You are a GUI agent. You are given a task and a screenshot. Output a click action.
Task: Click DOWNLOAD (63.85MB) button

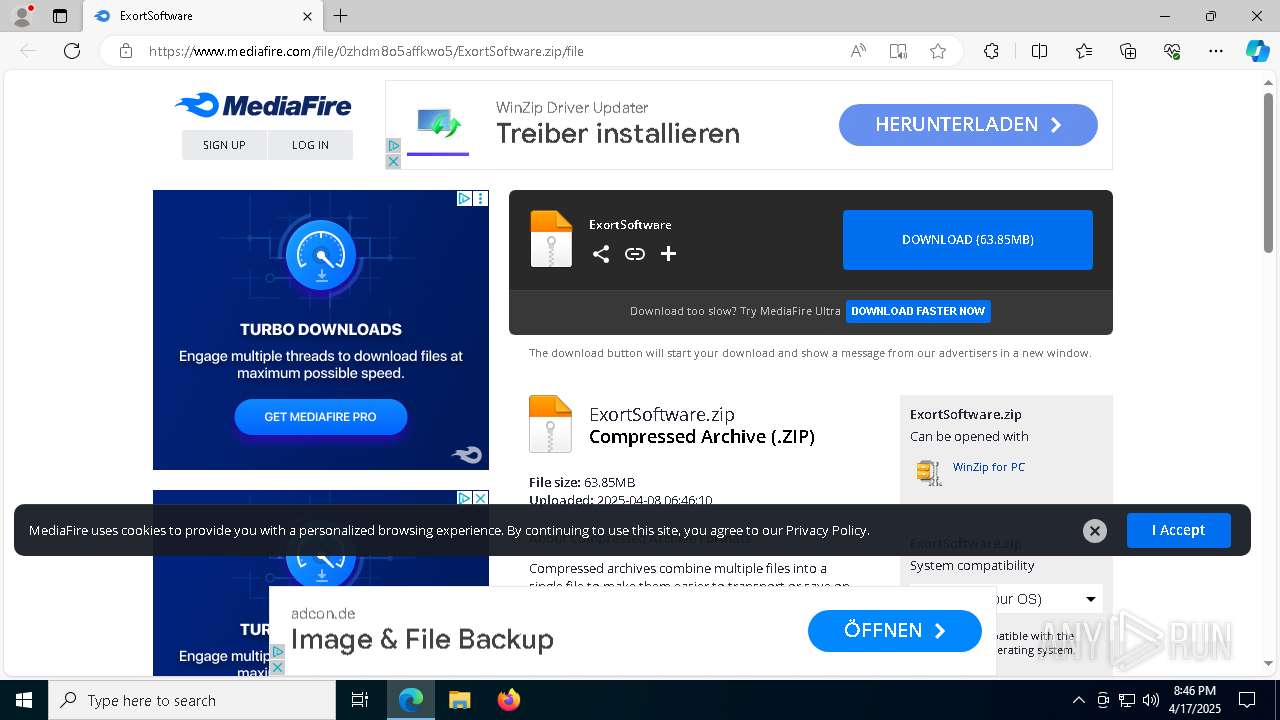[968, 240]
